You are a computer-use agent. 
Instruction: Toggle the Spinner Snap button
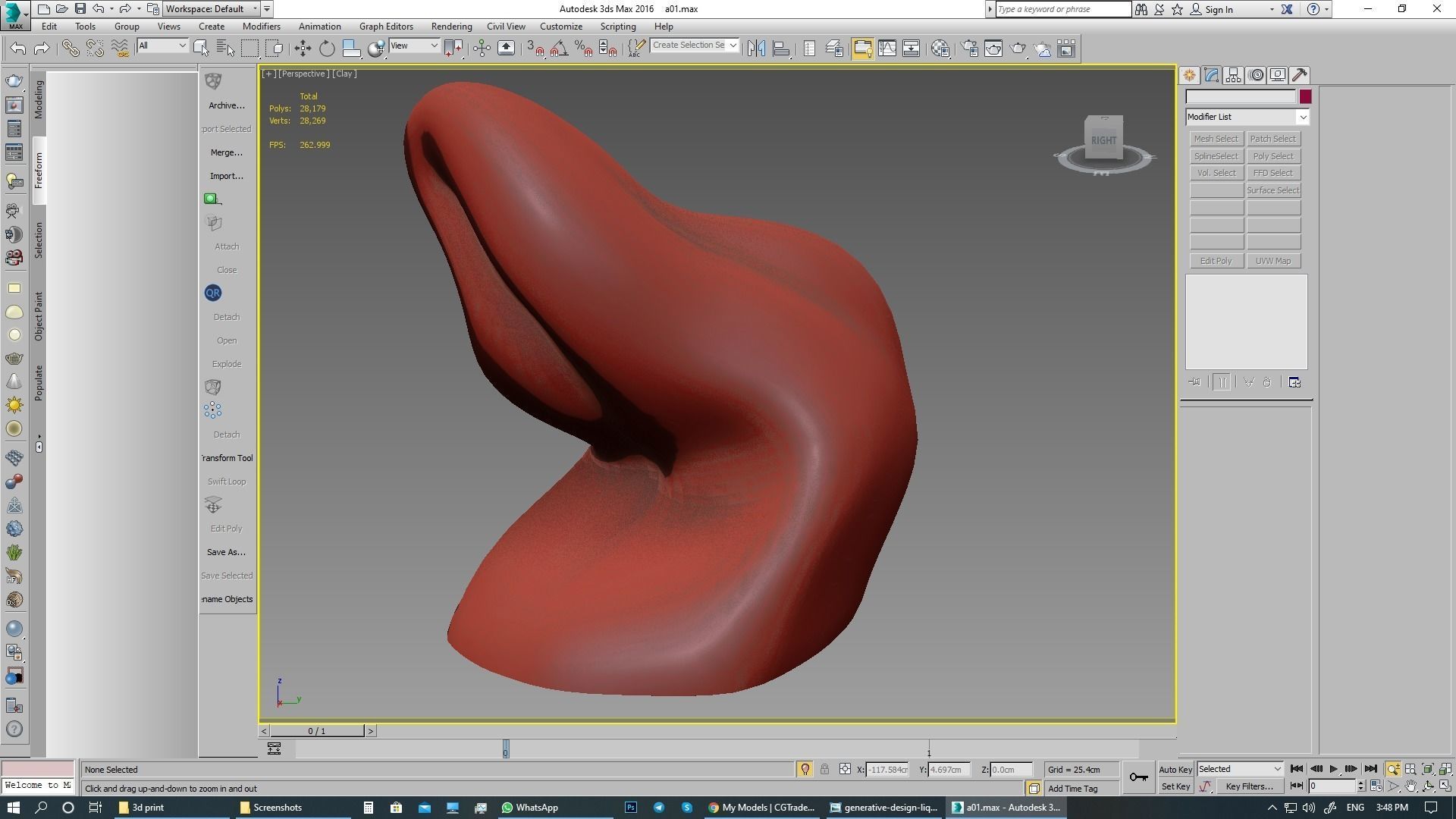point(607,49)
